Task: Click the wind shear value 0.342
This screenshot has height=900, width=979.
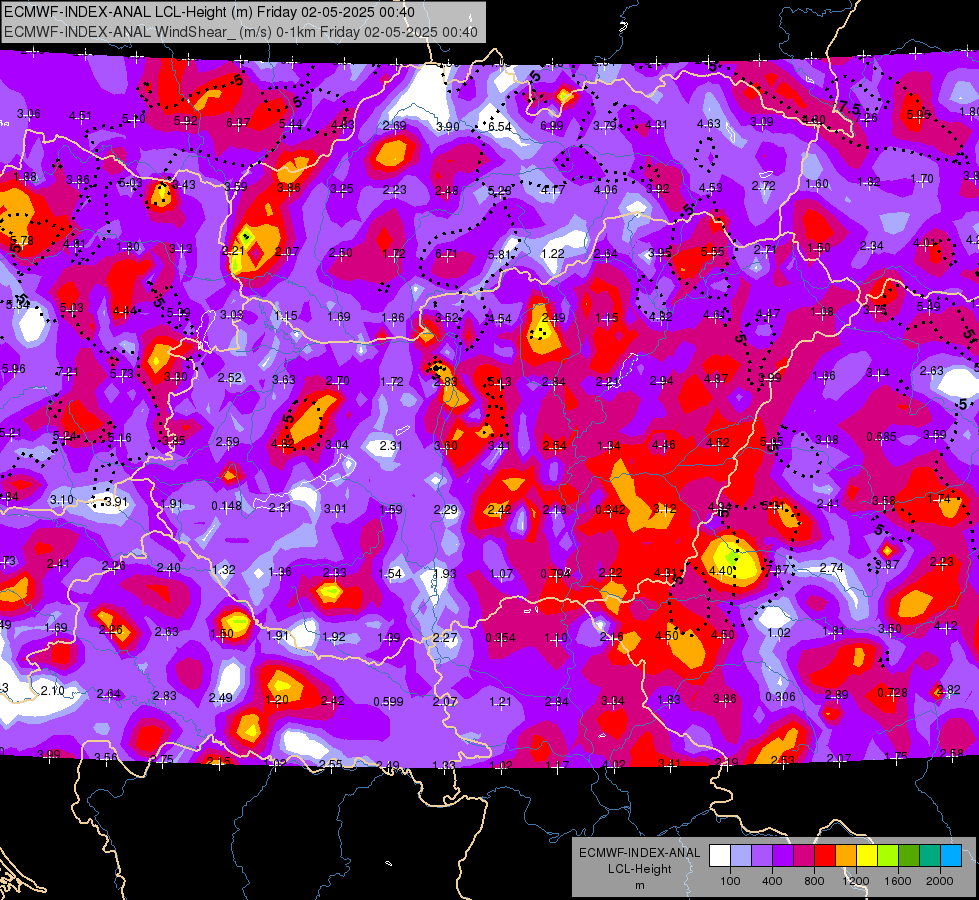Action: 610,510
